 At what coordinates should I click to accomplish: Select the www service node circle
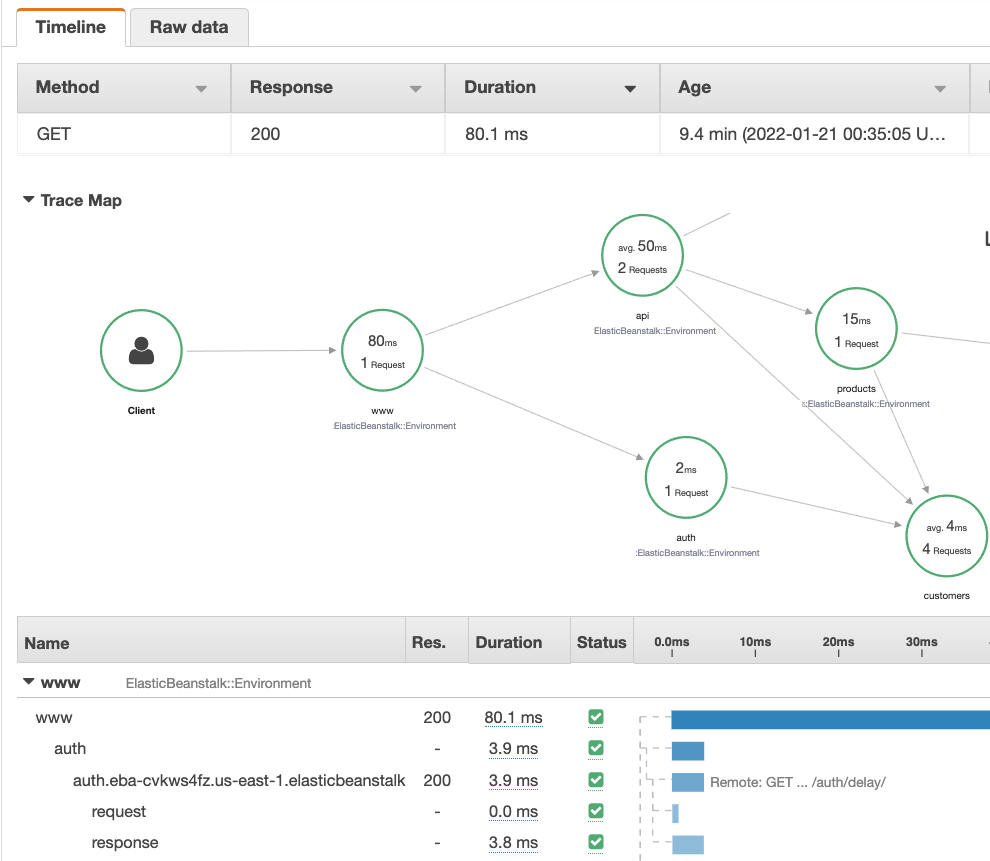coord(382,350)
